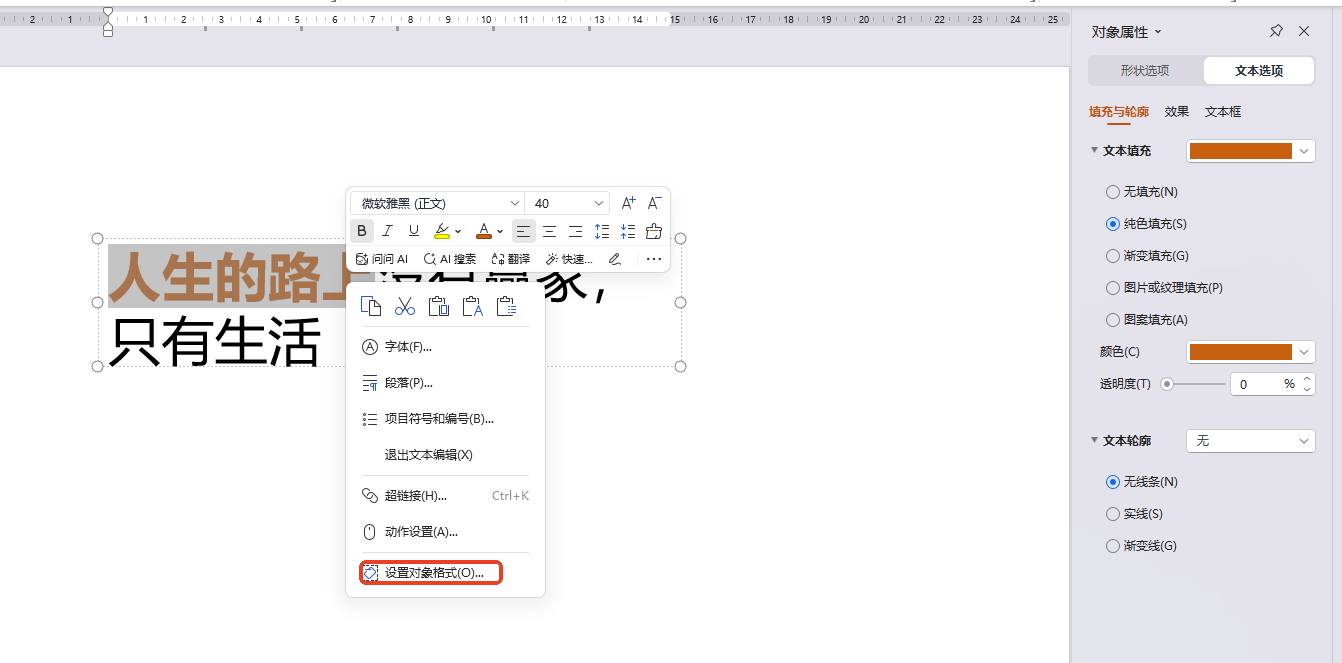Toggle Underline in floating toolbar
The image size is (1342, 663).
click(414, 231)
